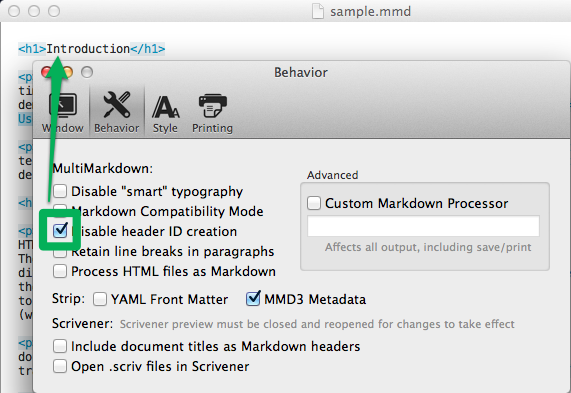Click the sample.mmd document icon in title bar
571x393 pixels.
click(x=318, y=11)
